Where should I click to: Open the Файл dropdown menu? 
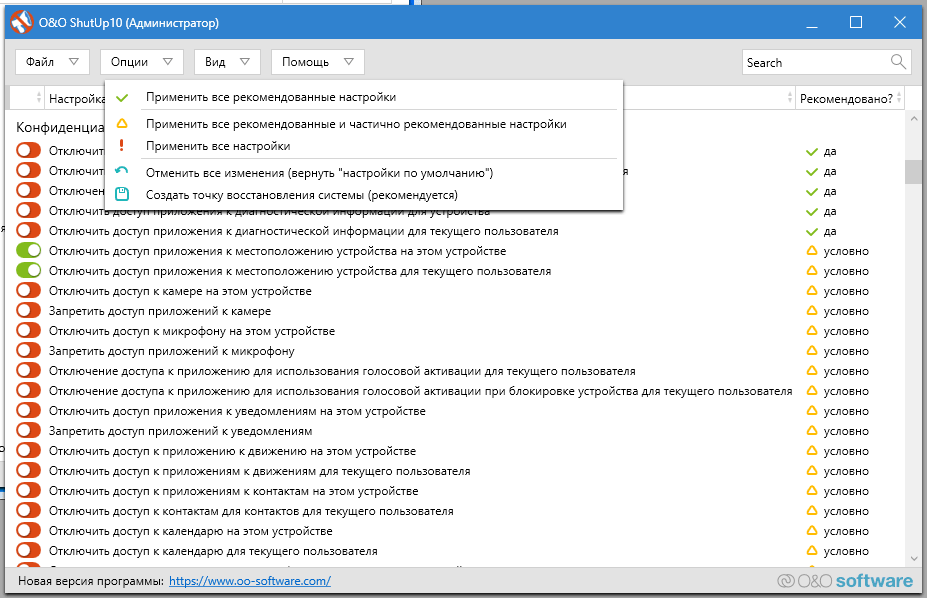52,62
